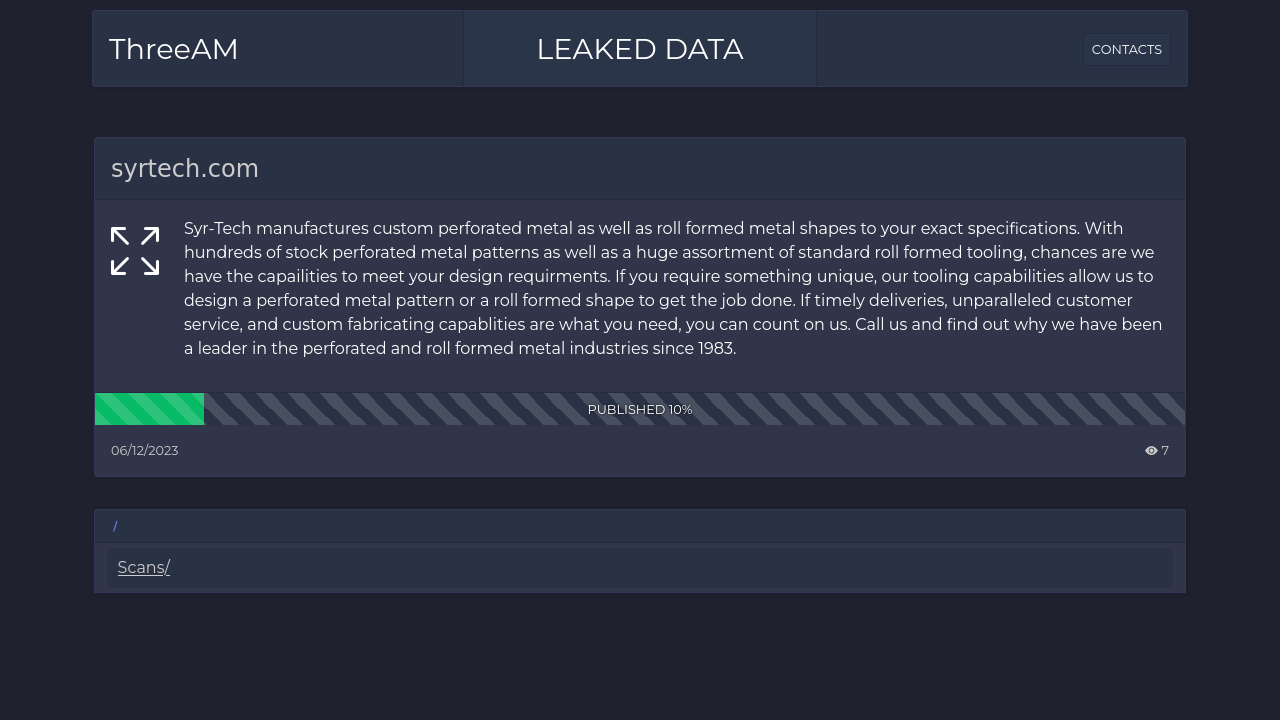Click the view count number 7

(x=1165, y=451)
